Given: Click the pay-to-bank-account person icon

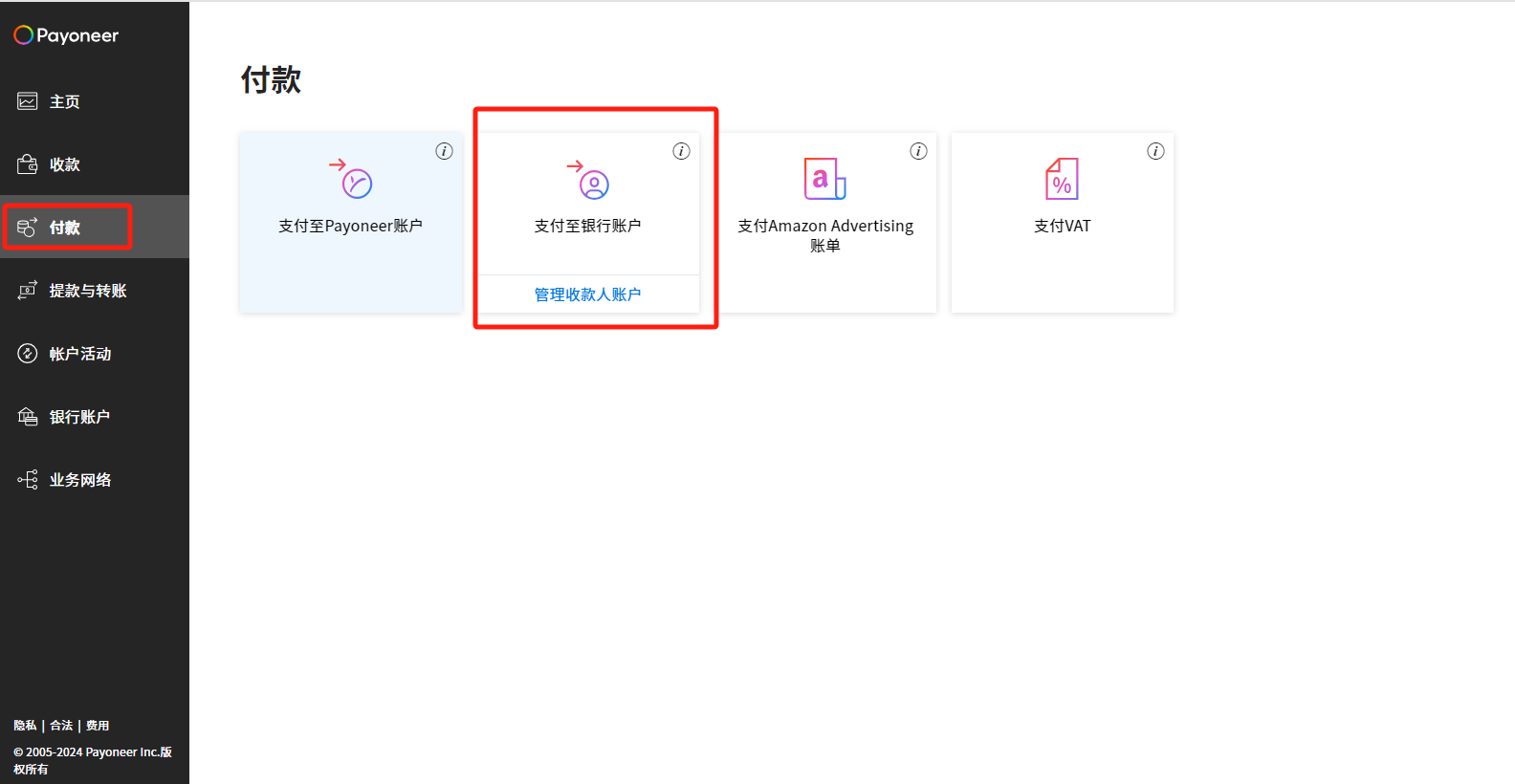Looking at the screenshot, I should tap(588, 179).
